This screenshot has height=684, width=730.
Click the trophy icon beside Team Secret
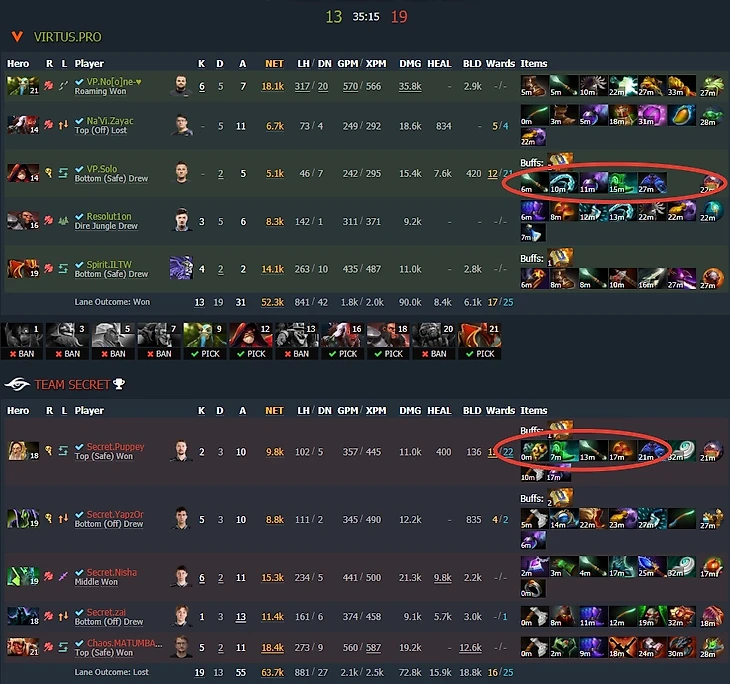pos(119,384)
